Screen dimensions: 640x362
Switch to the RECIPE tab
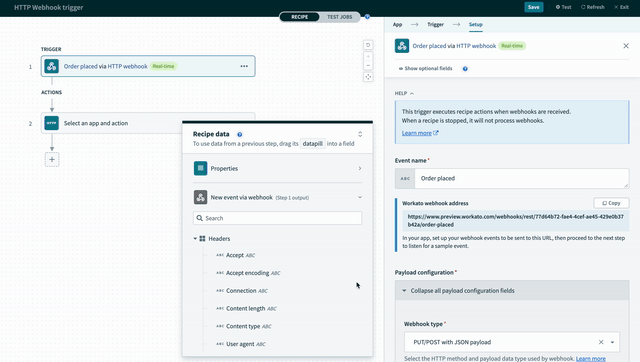[300, 17]
